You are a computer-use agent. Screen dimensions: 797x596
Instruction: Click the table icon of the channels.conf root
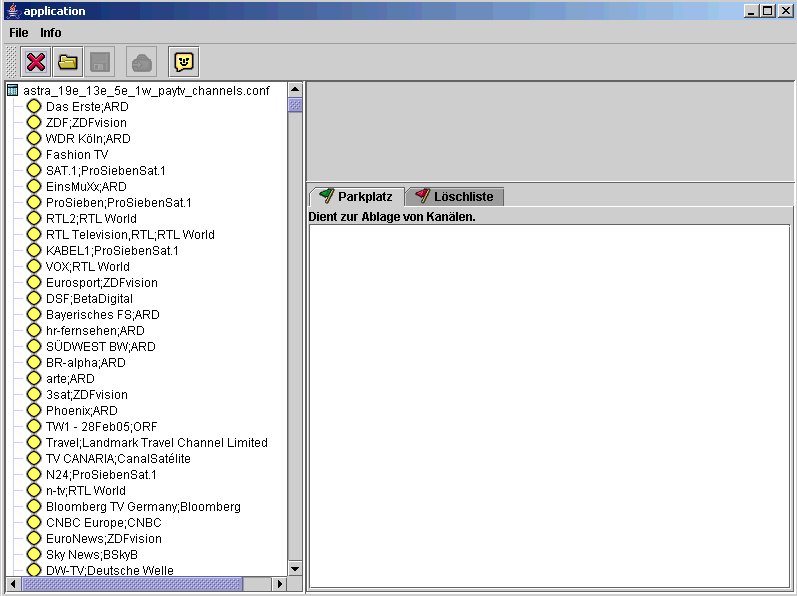tap(13, 91)
